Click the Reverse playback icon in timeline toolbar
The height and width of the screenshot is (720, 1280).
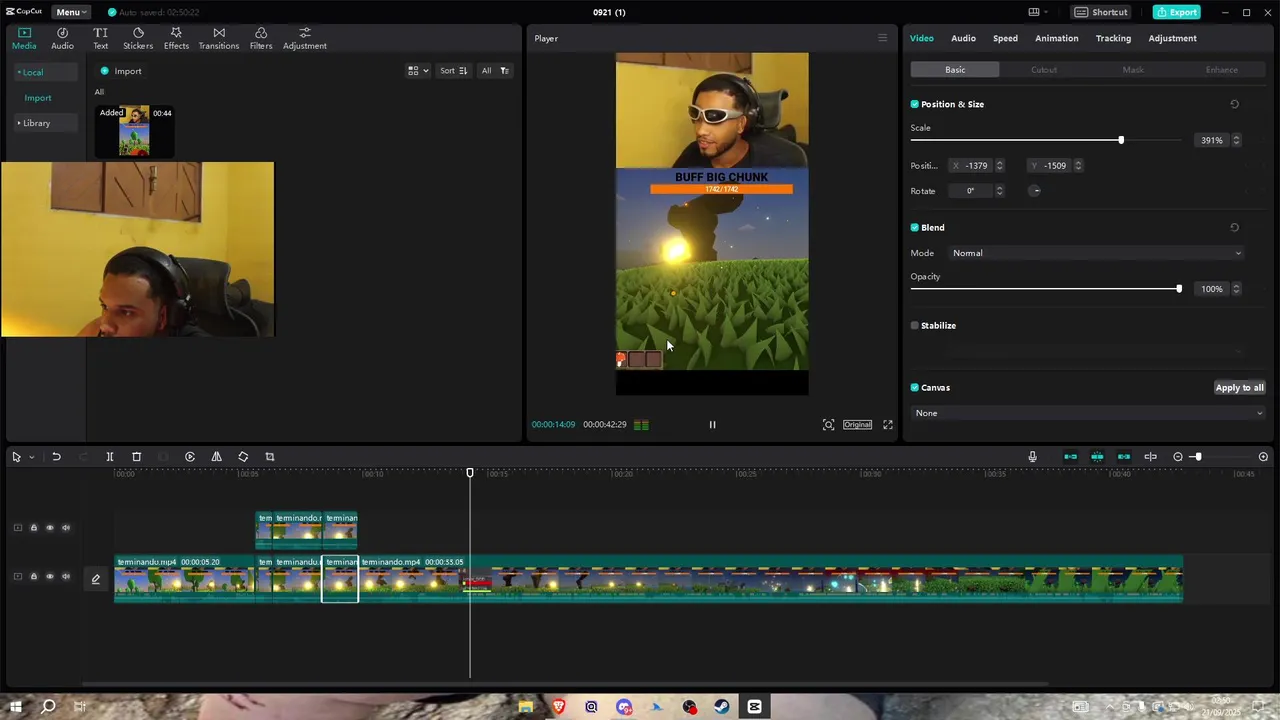click(x=190, y=457)
